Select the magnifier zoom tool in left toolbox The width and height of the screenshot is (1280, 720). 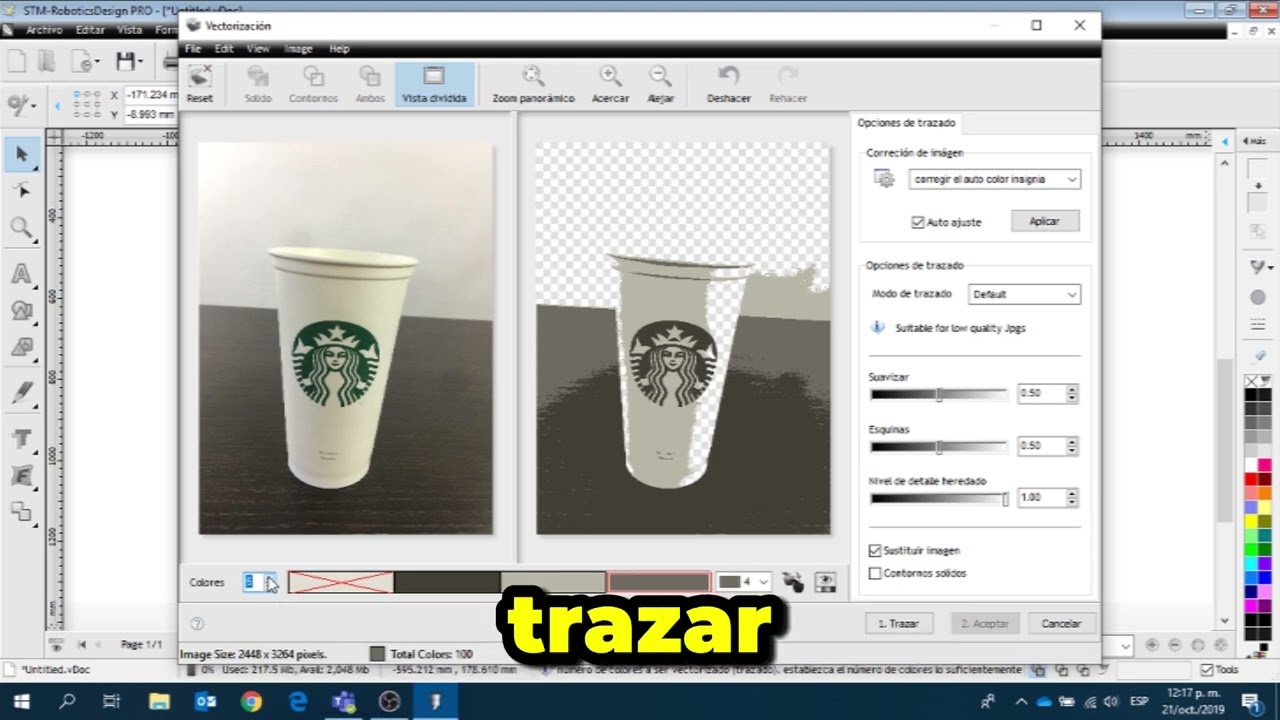[21, 228]
